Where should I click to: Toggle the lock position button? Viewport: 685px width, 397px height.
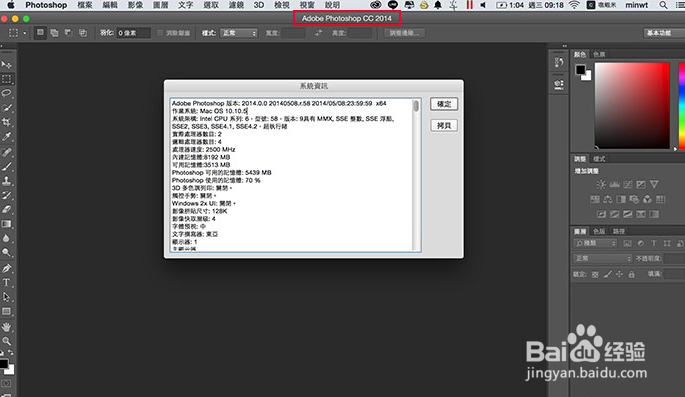pyautogui.click(x=619, y=274)
